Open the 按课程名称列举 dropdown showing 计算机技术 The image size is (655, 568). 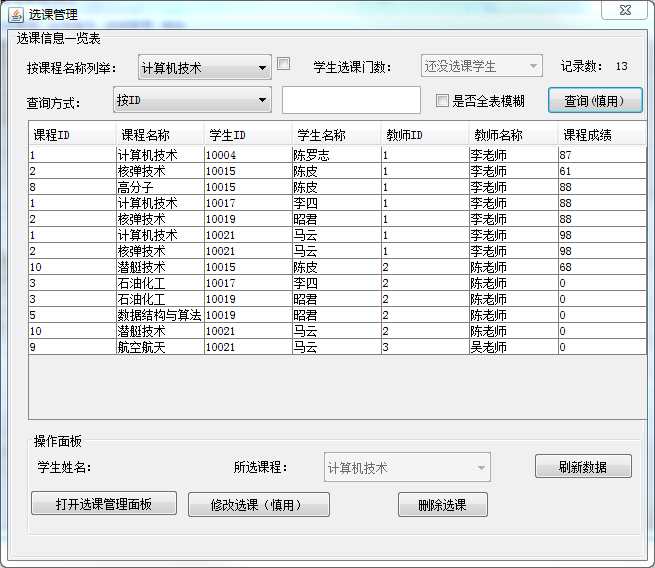[205, 67]
